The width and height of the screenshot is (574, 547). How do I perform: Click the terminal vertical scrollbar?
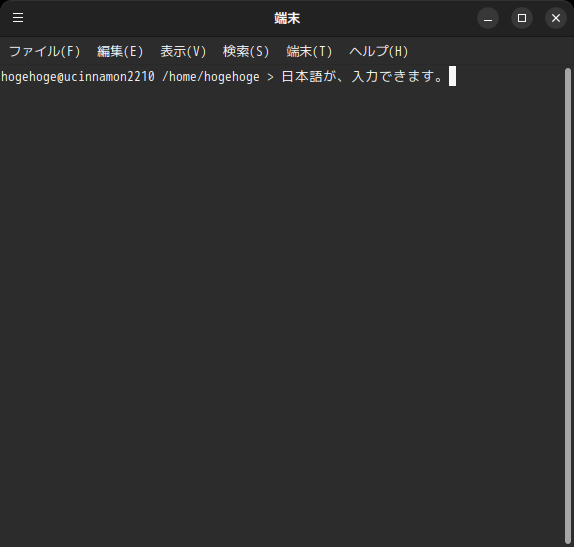click(568, 306)
